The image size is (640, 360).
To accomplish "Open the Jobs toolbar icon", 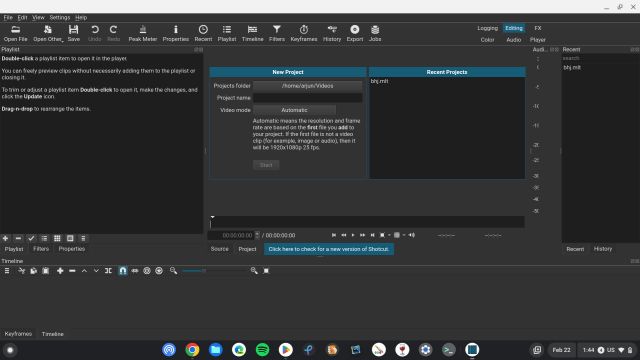I will point(375,33).
